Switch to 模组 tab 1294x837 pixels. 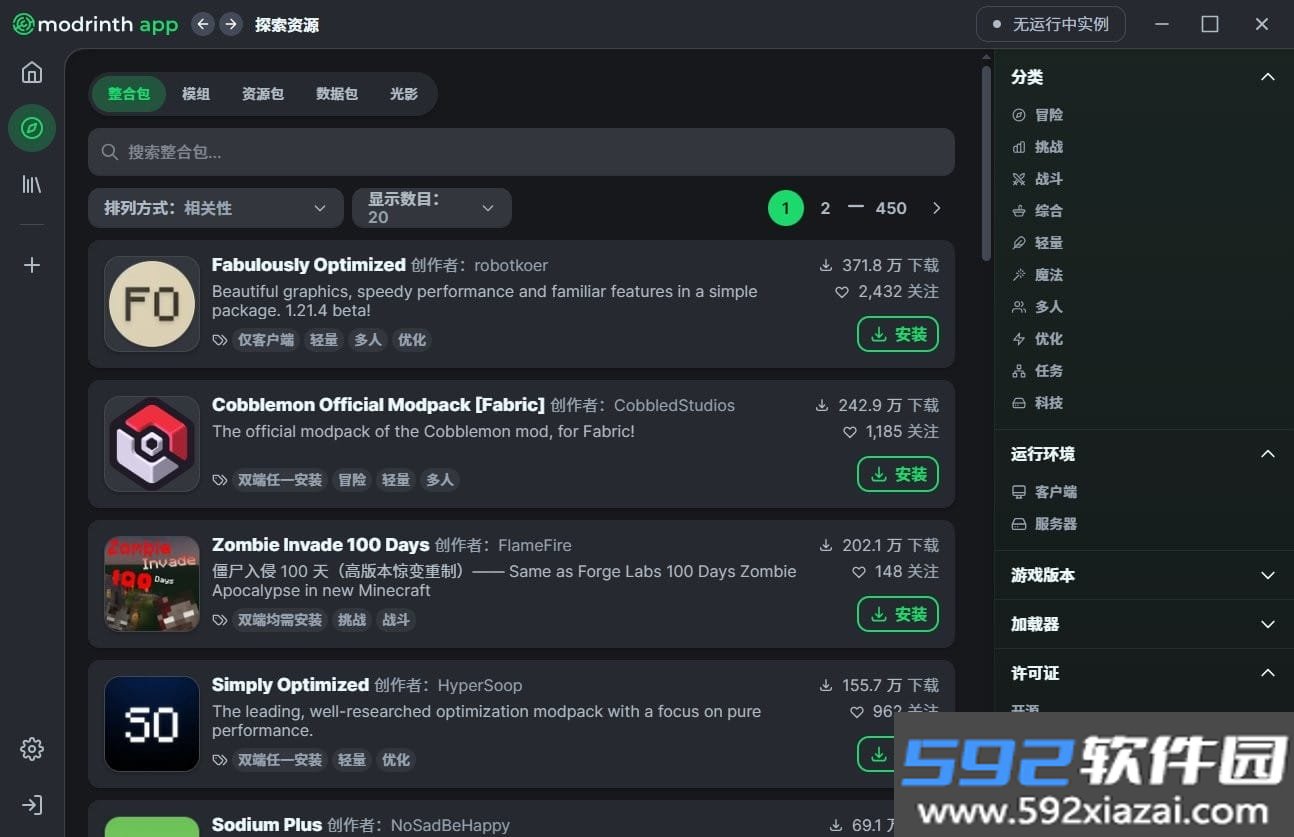[196, 94]
